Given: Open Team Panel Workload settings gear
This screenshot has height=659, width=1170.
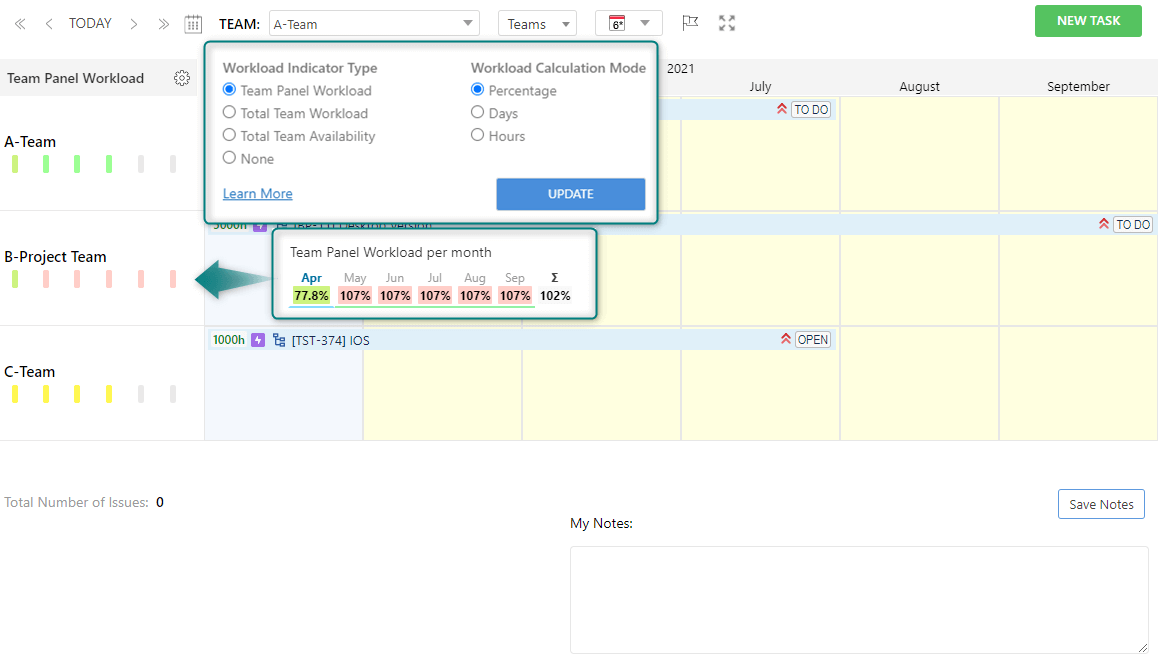Looking at the screenshot, I should pyautogui.click(x=182, y=78).
